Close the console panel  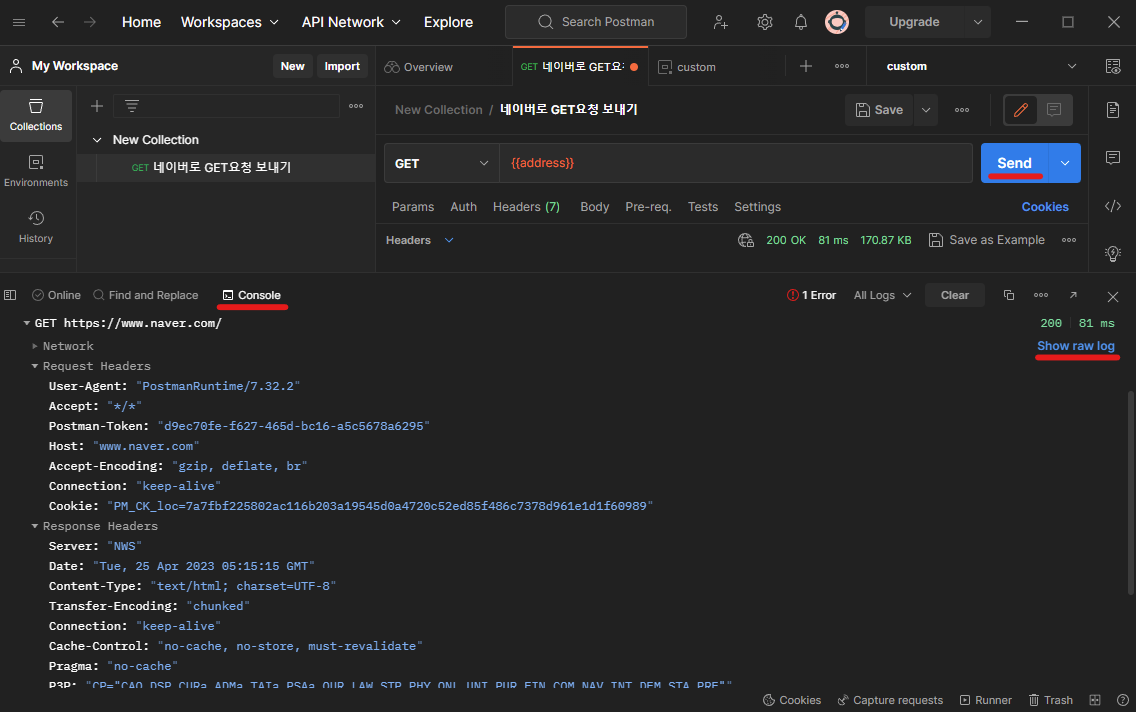pyautogui.click(x=1113, y=297)
